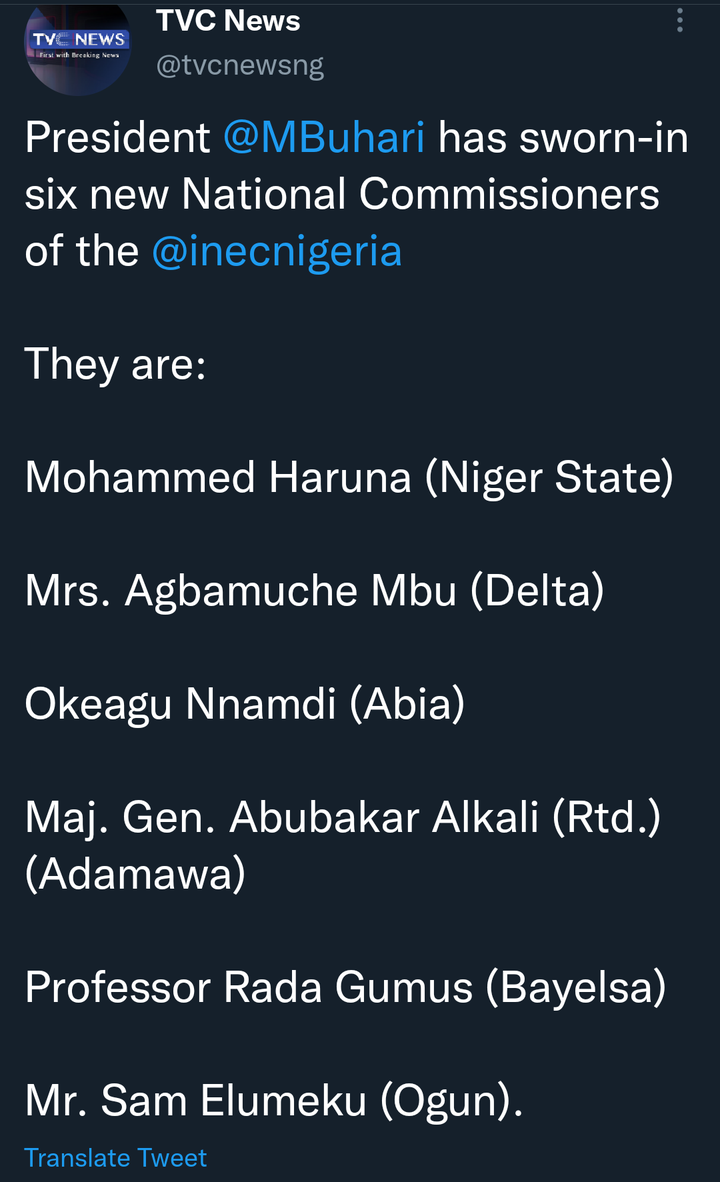Screen dimensions: 720x1182
Task: Tap the word President in the tweet
Action: (117, 138)
